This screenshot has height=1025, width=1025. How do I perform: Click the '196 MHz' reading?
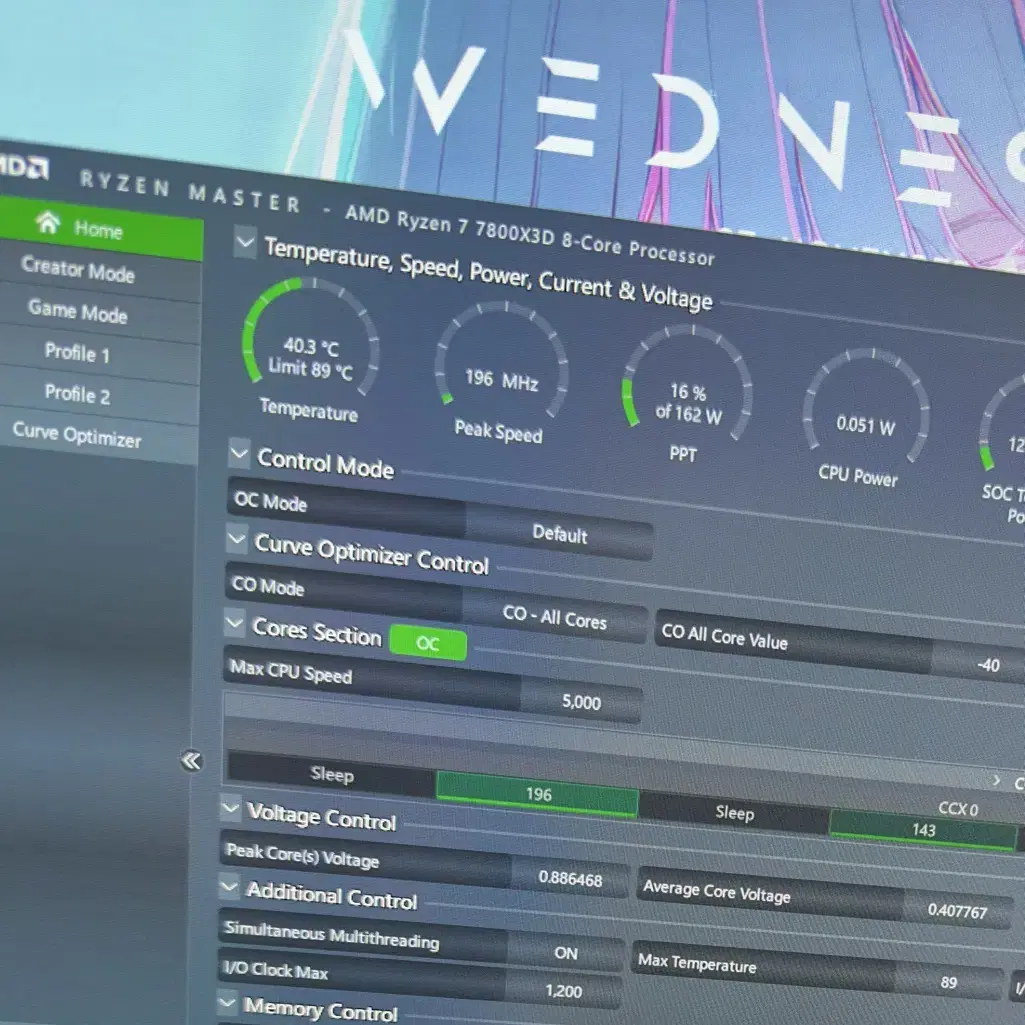[501, 379]
